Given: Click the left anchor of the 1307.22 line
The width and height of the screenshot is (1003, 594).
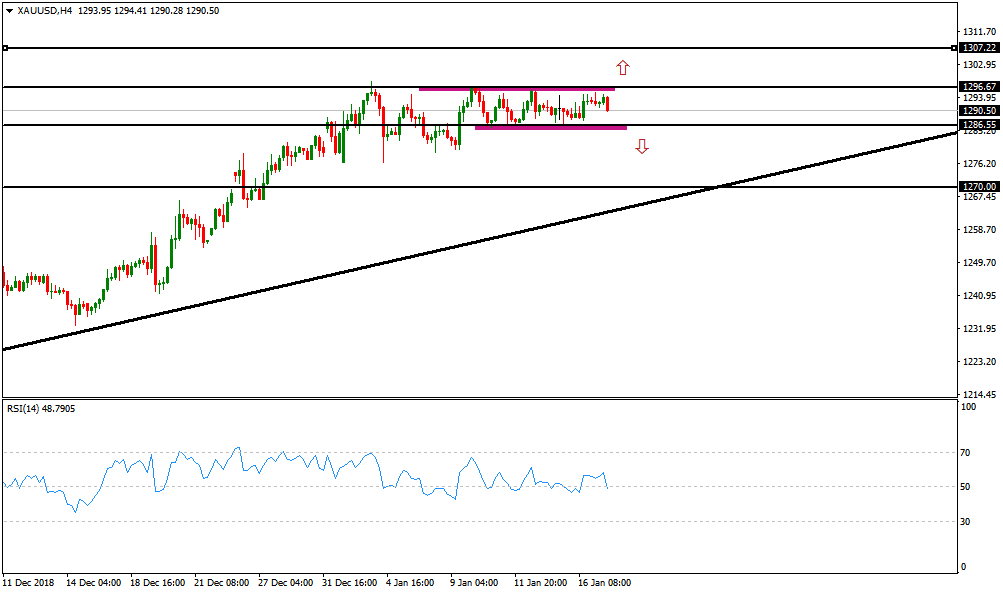Looking at the screenshot, I should tap(5, 48).
